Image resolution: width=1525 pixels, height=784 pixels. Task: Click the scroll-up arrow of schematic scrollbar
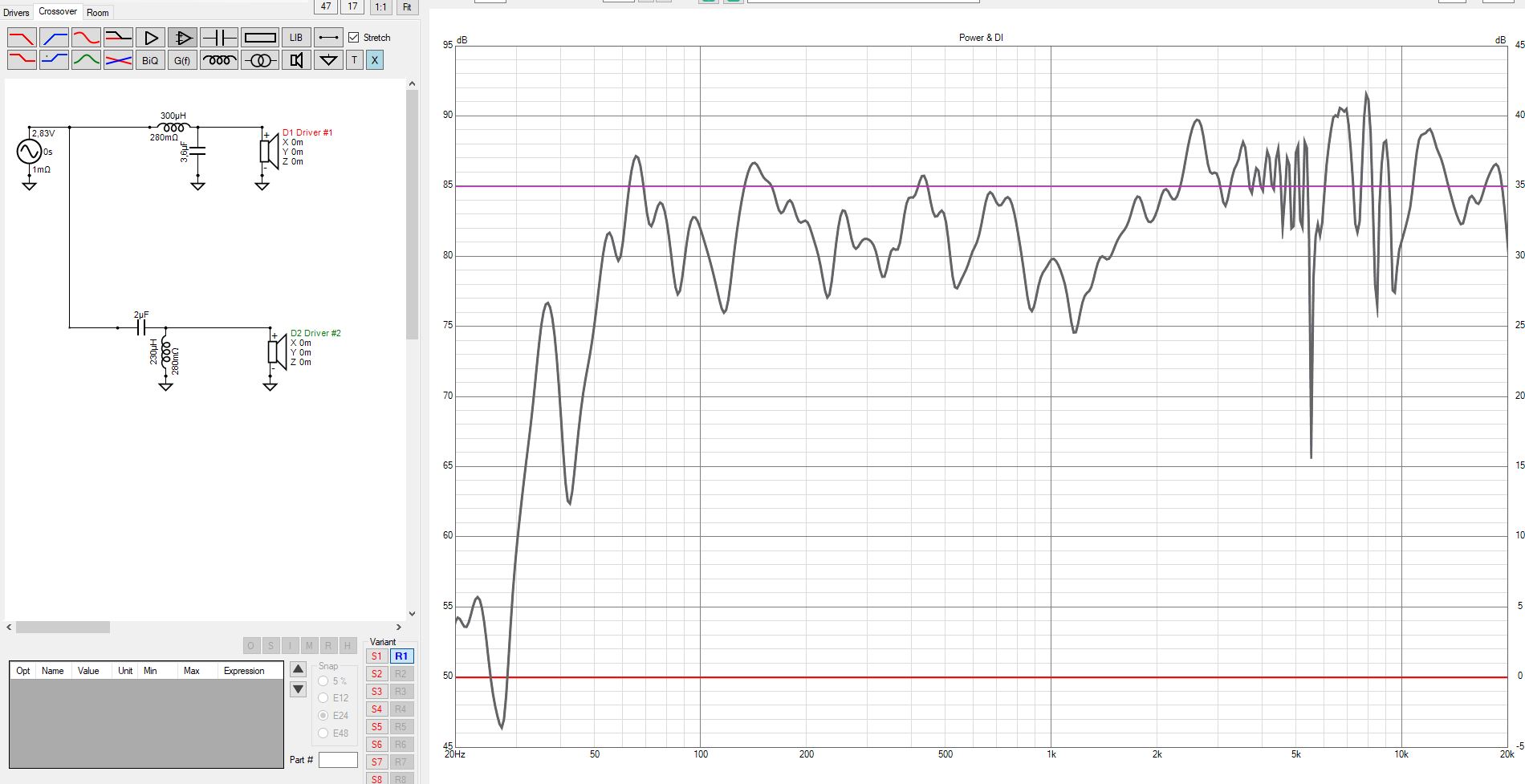[413, 83]
